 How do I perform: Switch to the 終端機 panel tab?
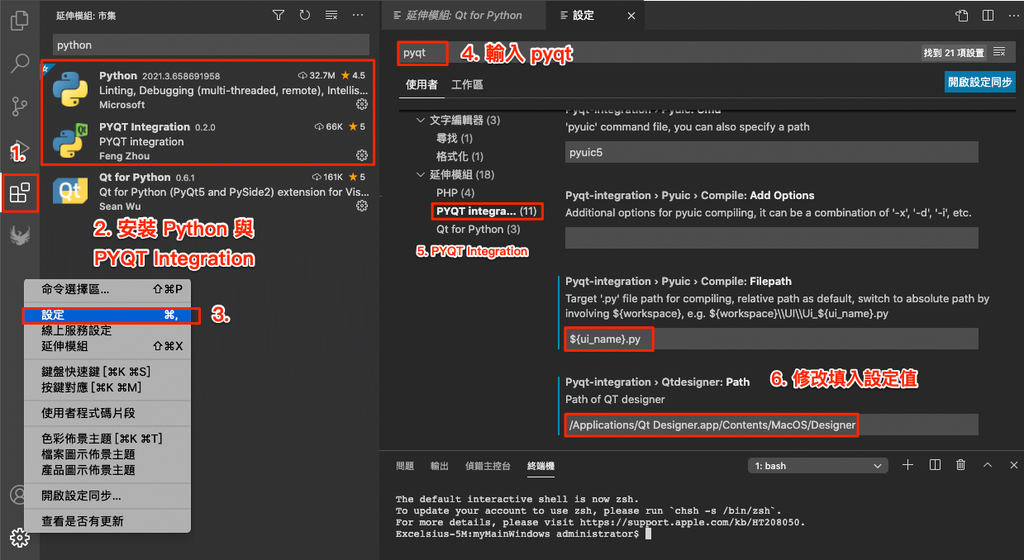click(x=541, y=466)
